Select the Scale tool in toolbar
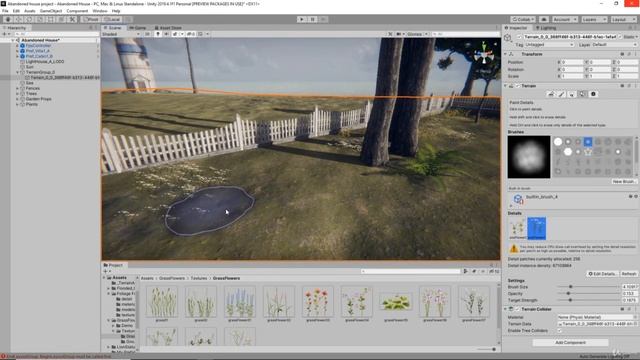The height and width of the screenshot is (360, 640). coord(40,19)
